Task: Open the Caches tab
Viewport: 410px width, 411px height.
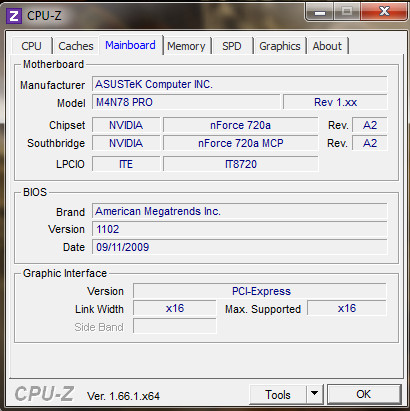Action: (76, 46)
